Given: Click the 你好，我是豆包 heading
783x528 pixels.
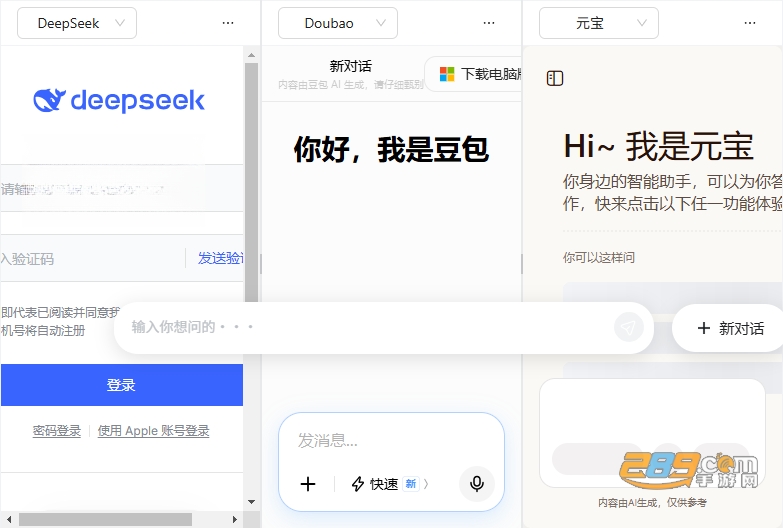Looking at the screenshot, I should coord(391,149).
